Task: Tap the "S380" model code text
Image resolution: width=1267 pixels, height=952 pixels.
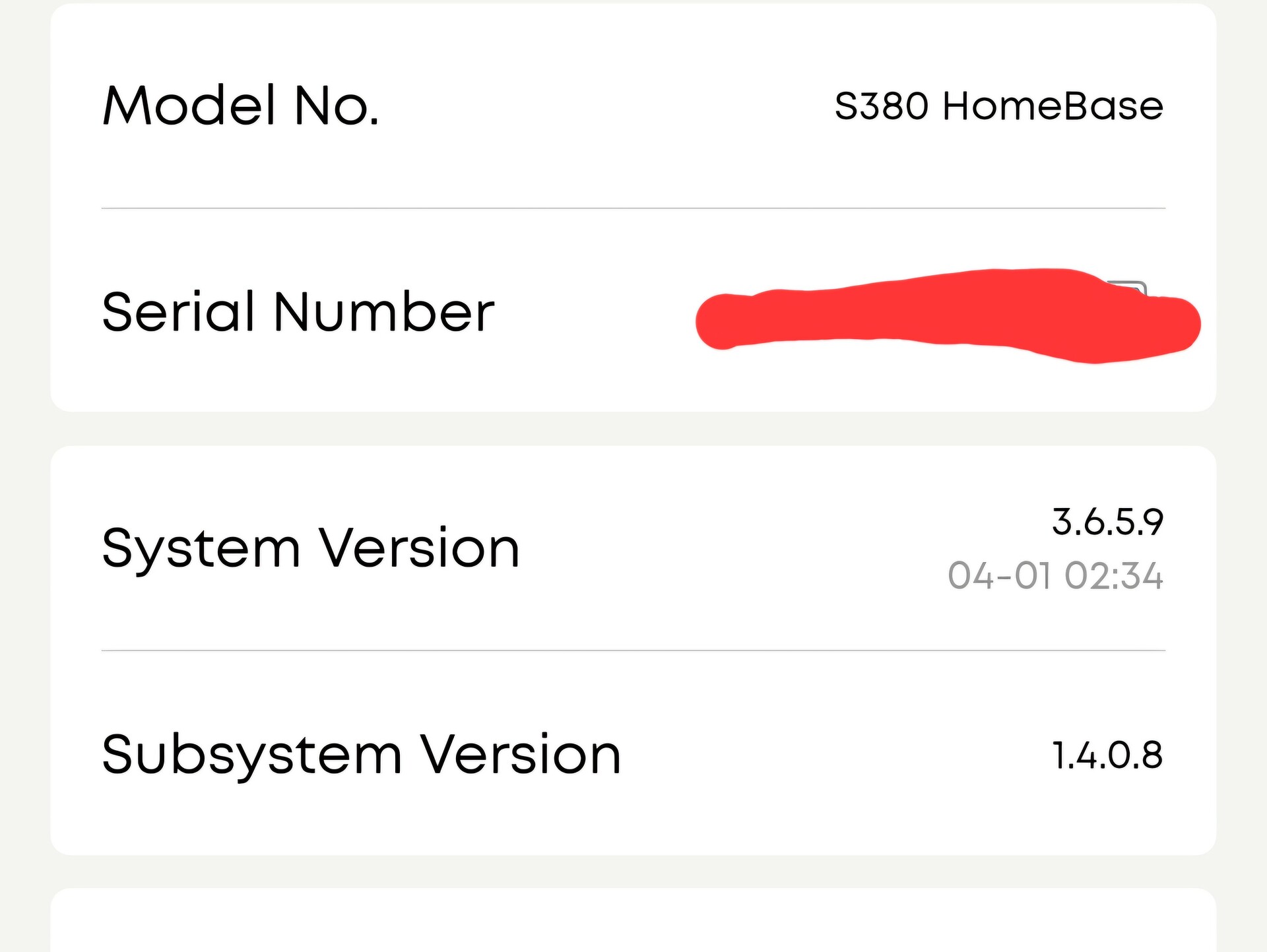Action: coord(882,106)
